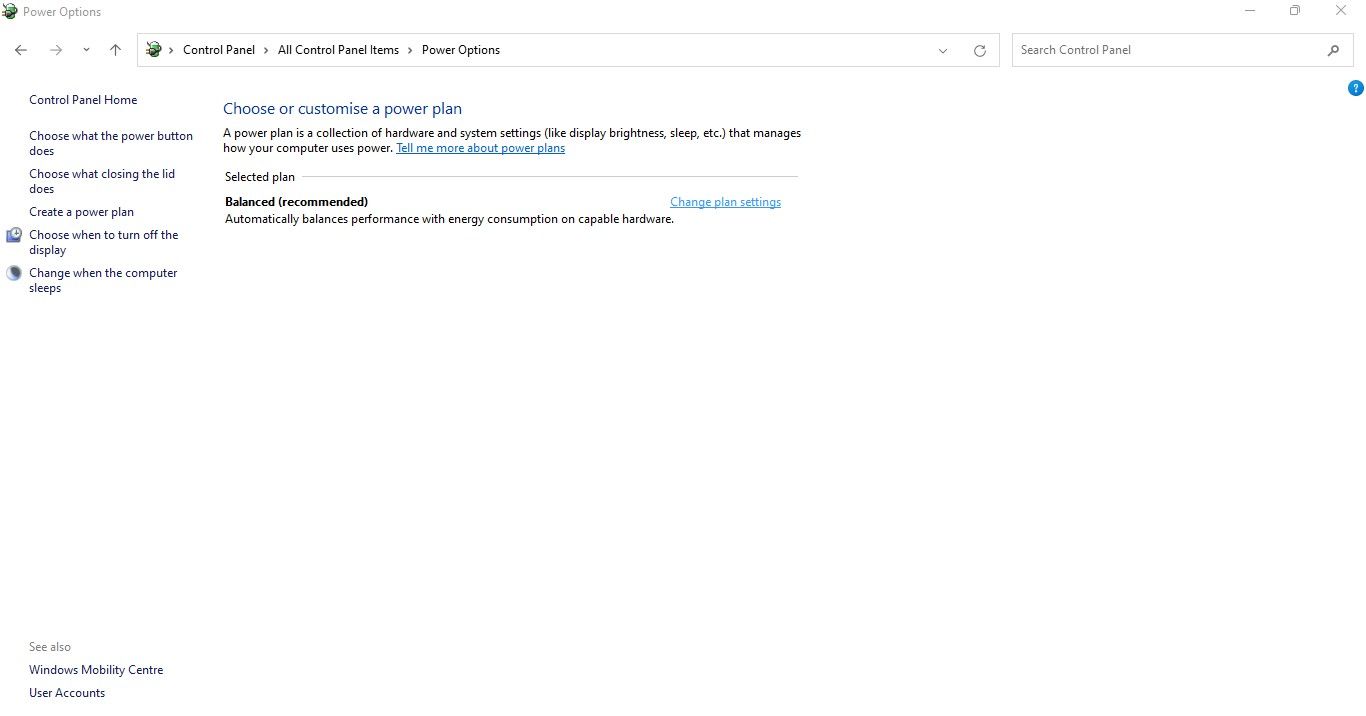
Task: Open Tell me more about power plans
Action: [480, 148]
